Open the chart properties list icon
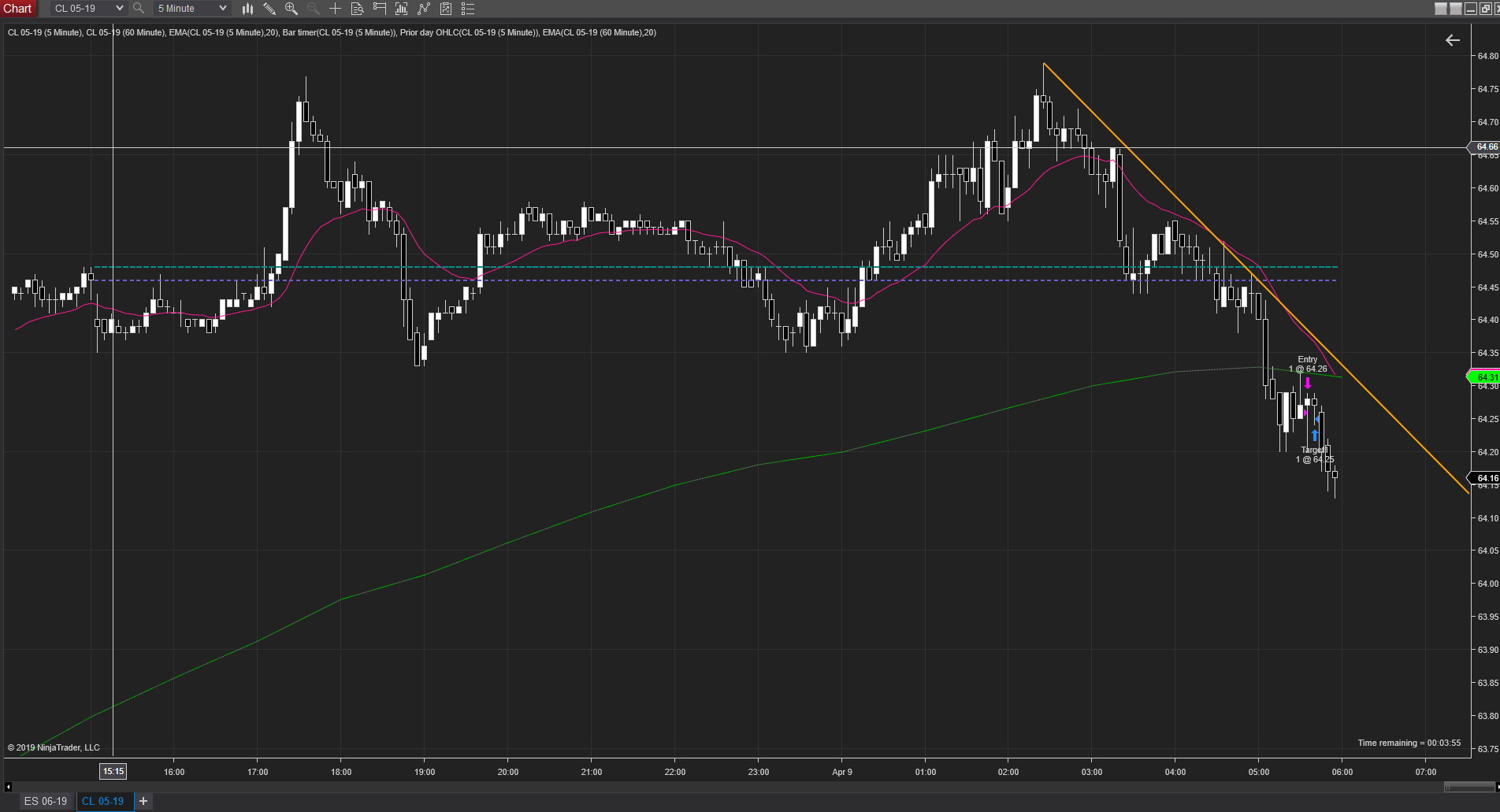Image resolution: width=1500 pixels, height=812 pixels. 467,9
